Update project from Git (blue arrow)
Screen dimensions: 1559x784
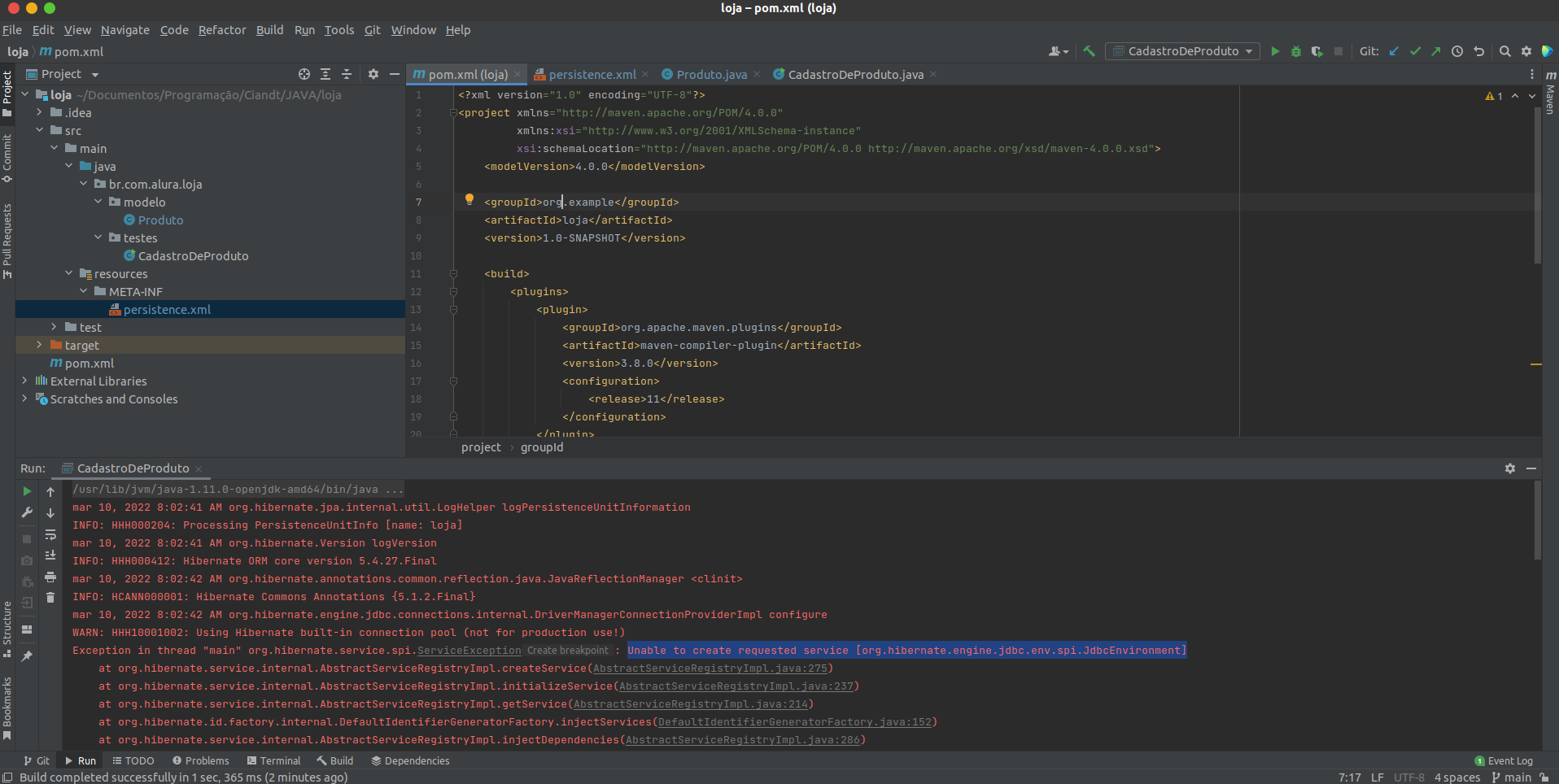1394,51
